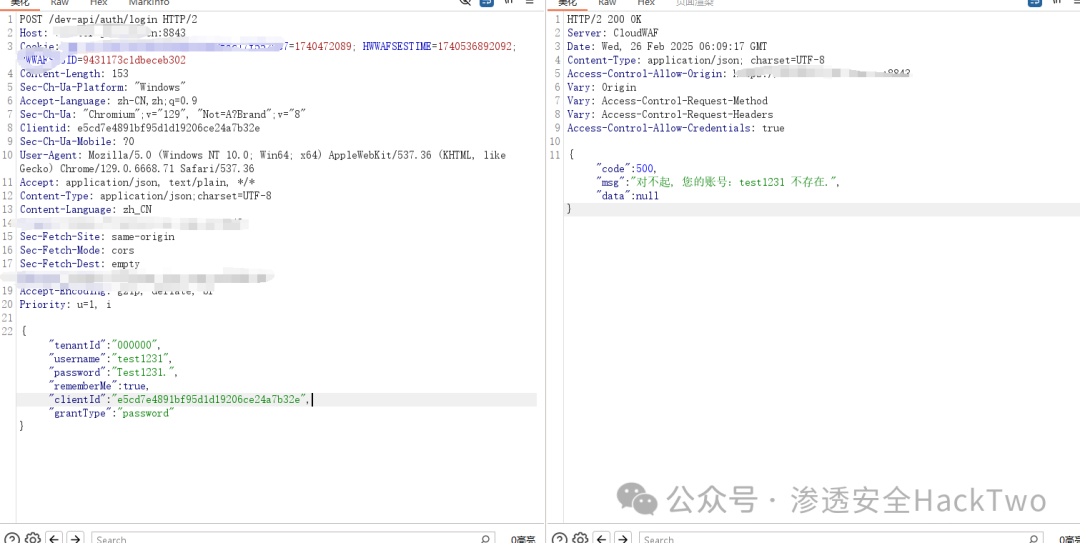The height and width of the screenshot is (543, 1080).
Task: Toggle the blue wrap icon in request pane
Action: click(487, 2)
